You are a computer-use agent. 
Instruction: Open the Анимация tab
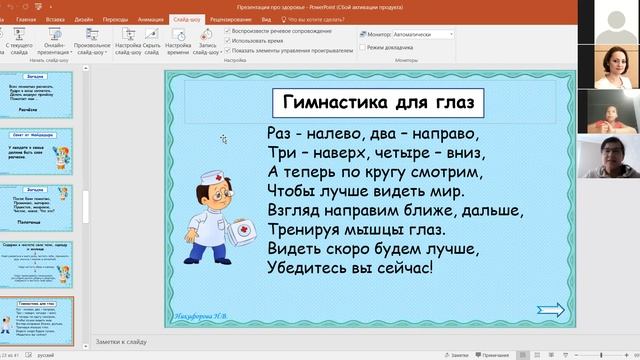(x=151, y=19)
